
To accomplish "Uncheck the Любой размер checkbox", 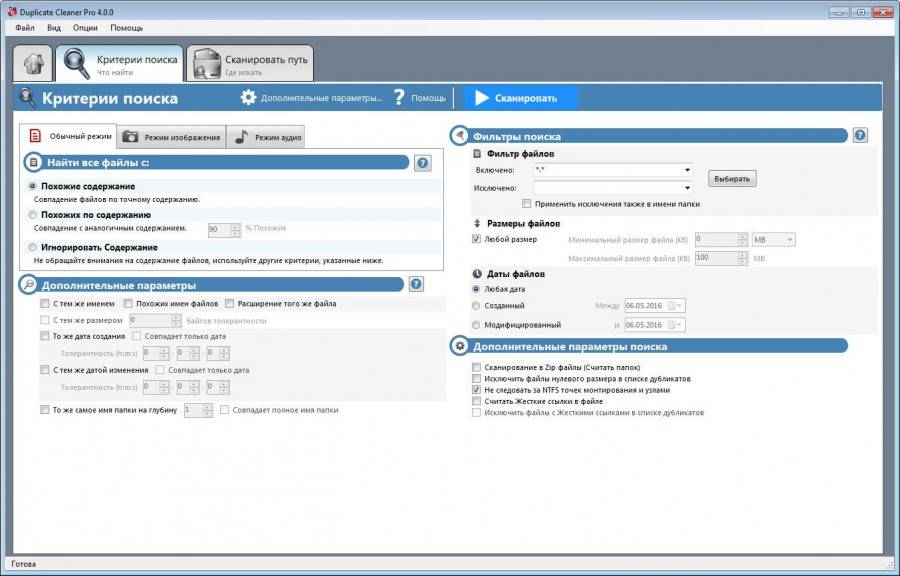I will pos(476,240).
